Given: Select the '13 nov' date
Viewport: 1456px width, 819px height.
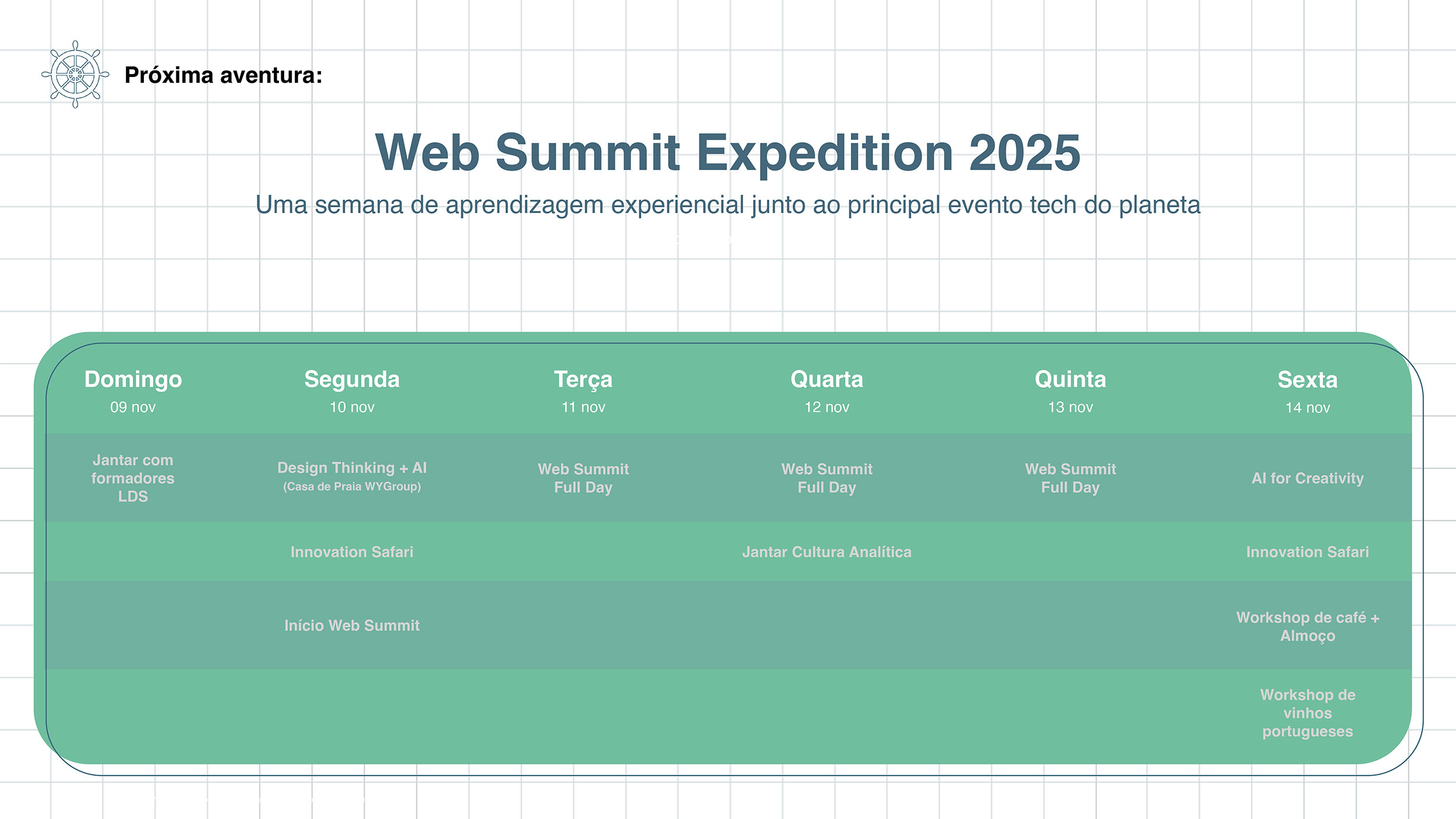Looking at the screenshot, I should 1070,407.
